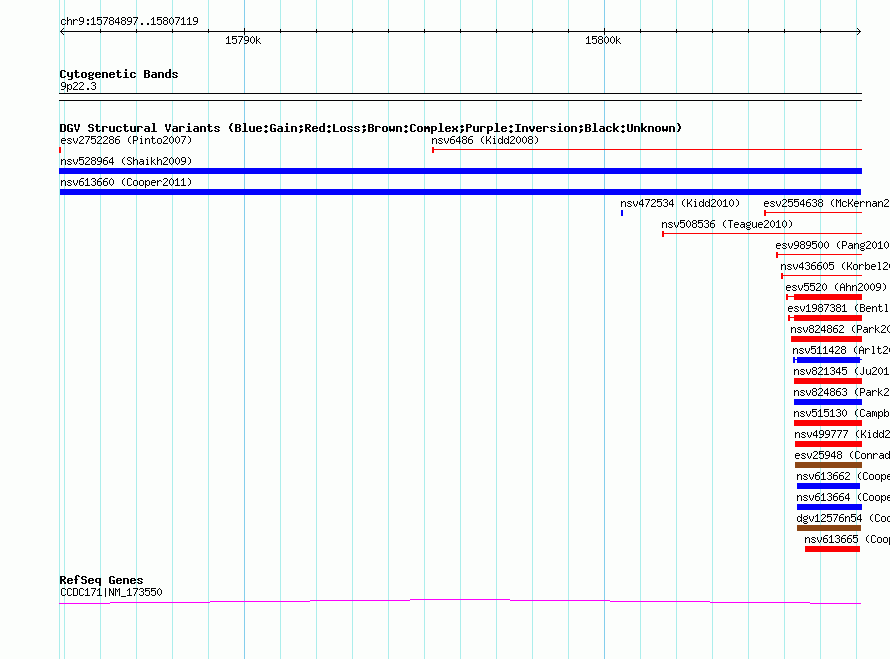Click the brown dgv12576n54 complex bar
The height and width of the screenshot is (659, 890).
(x=829, y=528)
